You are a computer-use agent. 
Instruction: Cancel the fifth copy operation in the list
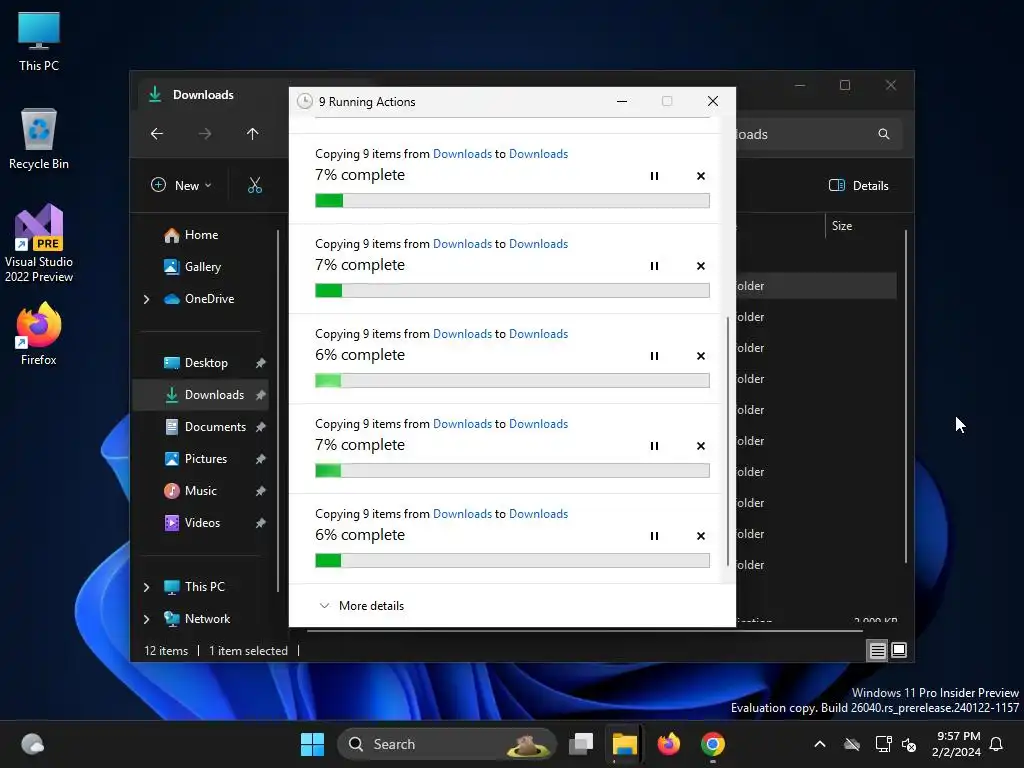click(x=701, y=536)
